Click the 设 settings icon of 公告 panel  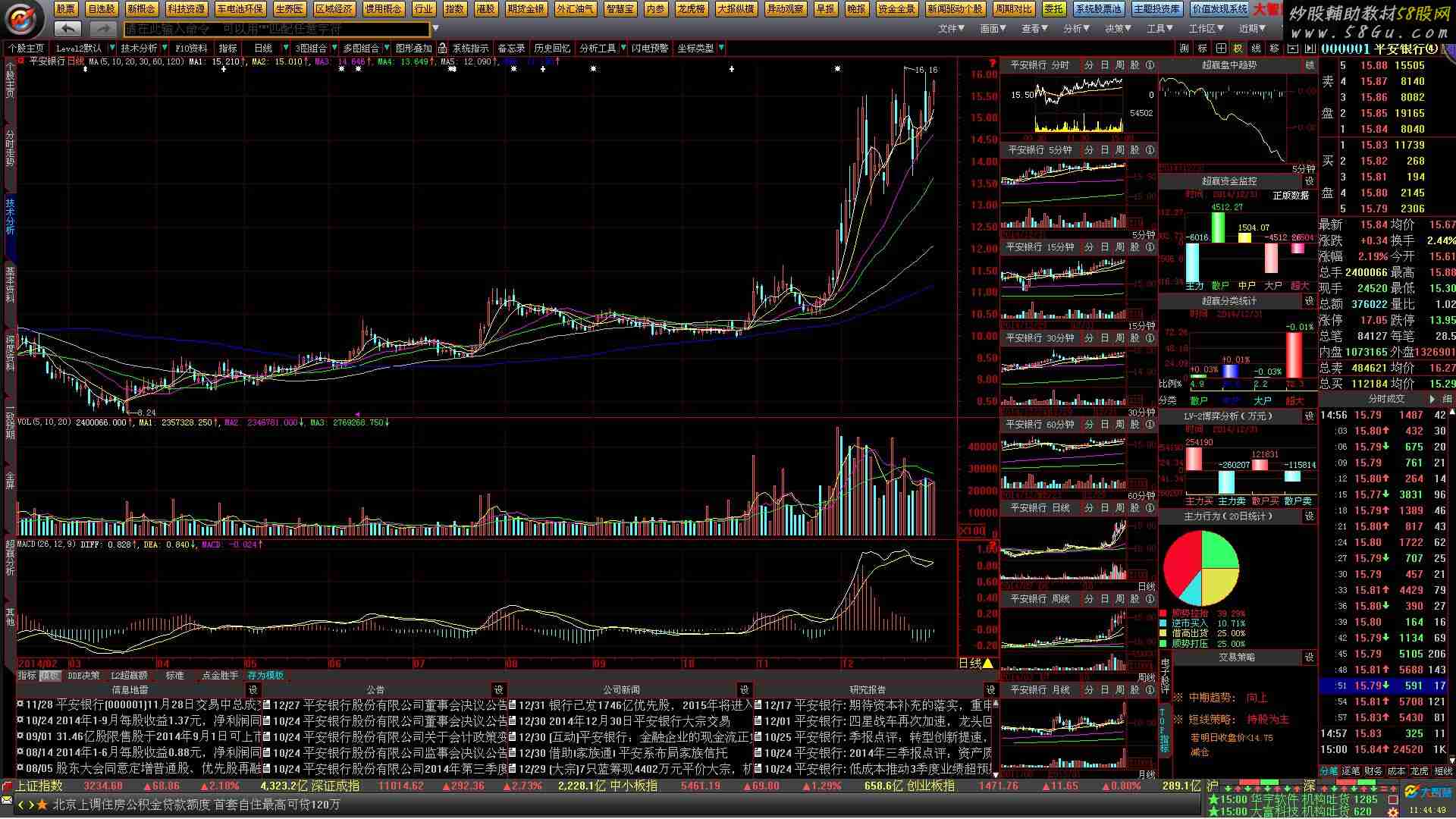pos(499,689)
